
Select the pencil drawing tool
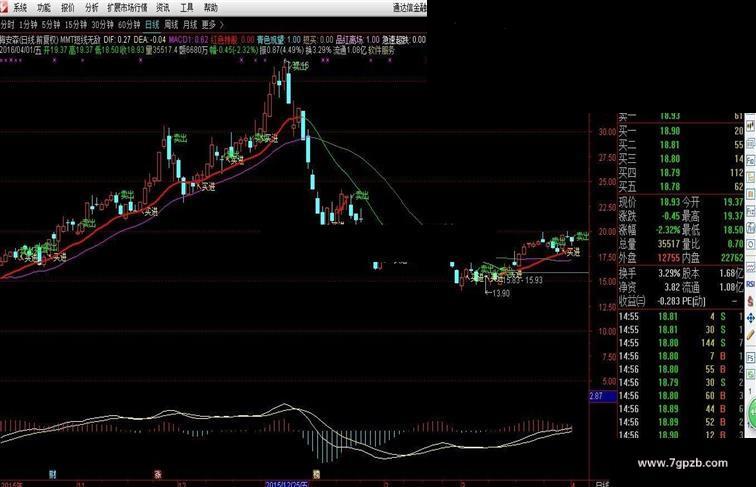click(x=751, y=336)
